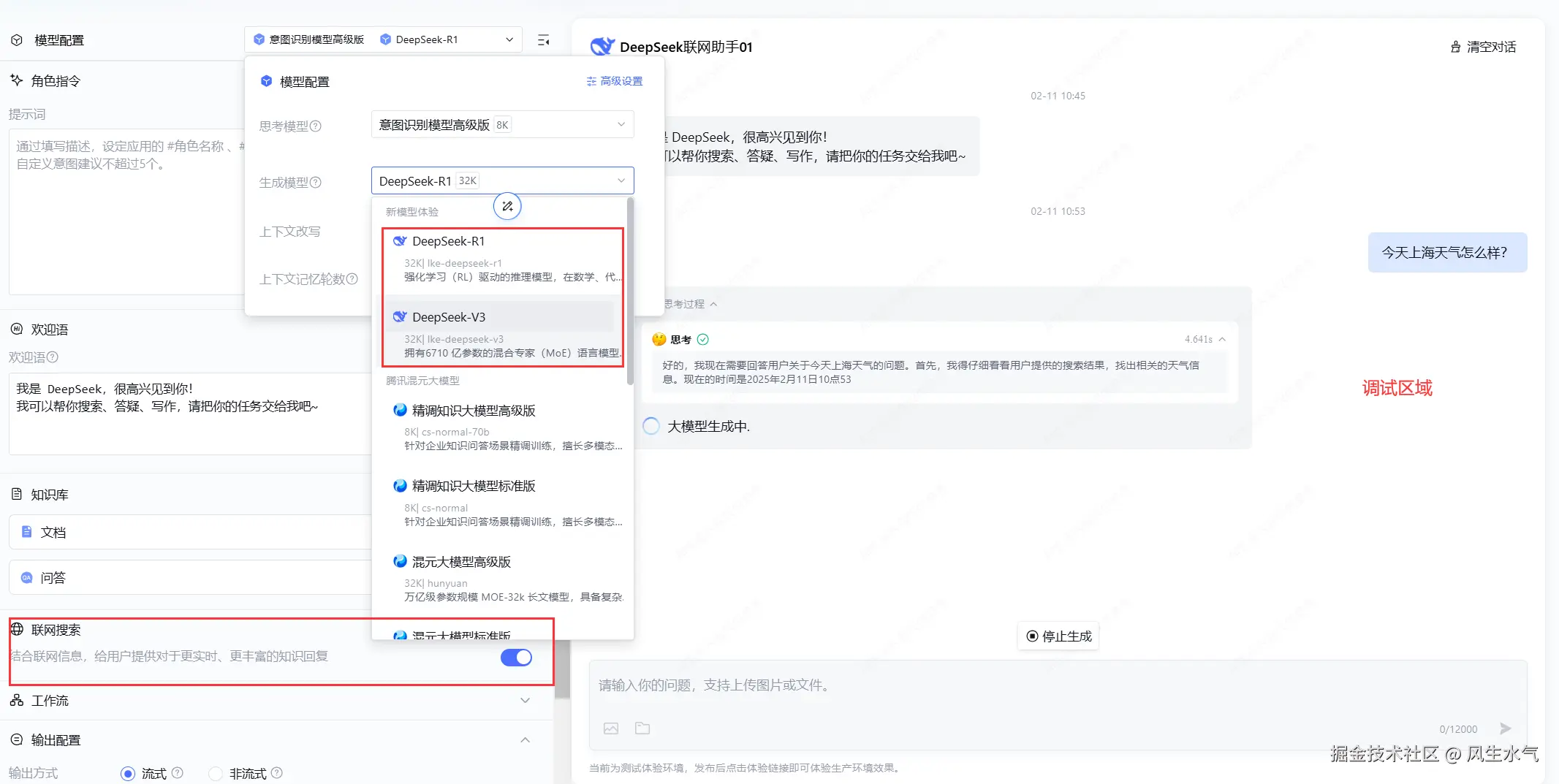
Task: Click the help icon next to 上下文记忆轮数
Action: click(352, 278)
